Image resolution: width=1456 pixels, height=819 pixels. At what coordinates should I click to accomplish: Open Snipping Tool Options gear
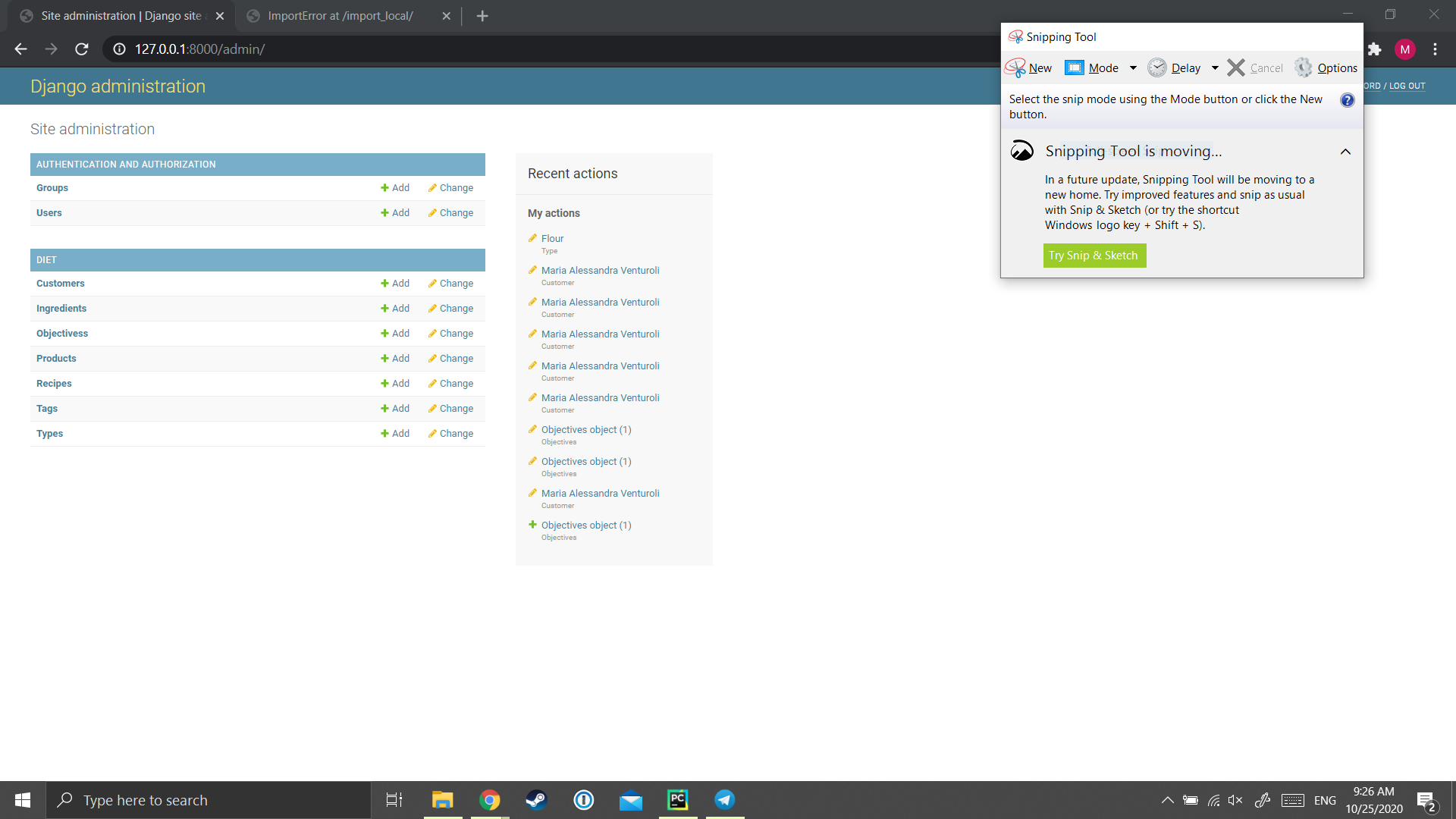[1304, 68]
